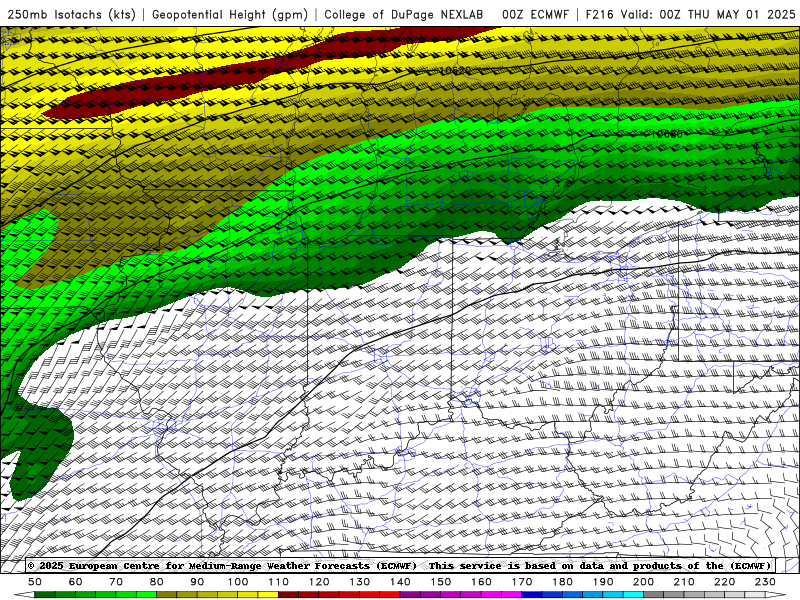The image size is (800, 600).
Task: Click the 10680 height contour label
Action: [x=667, y=134]
